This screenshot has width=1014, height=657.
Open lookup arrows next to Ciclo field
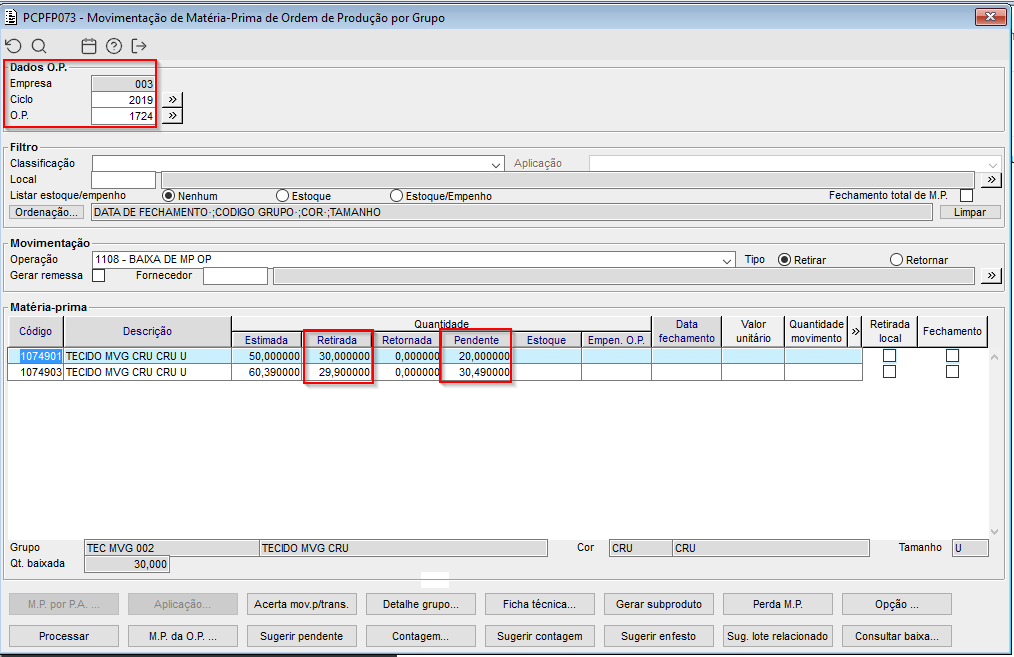pos(172,100)
